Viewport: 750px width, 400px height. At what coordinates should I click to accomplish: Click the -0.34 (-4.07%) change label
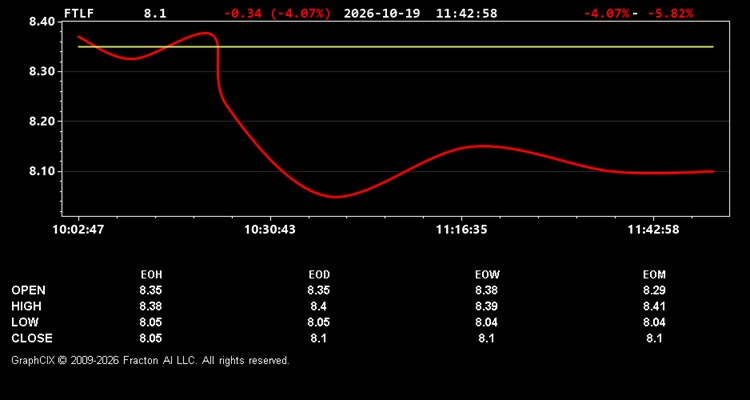tap(277, 13)
